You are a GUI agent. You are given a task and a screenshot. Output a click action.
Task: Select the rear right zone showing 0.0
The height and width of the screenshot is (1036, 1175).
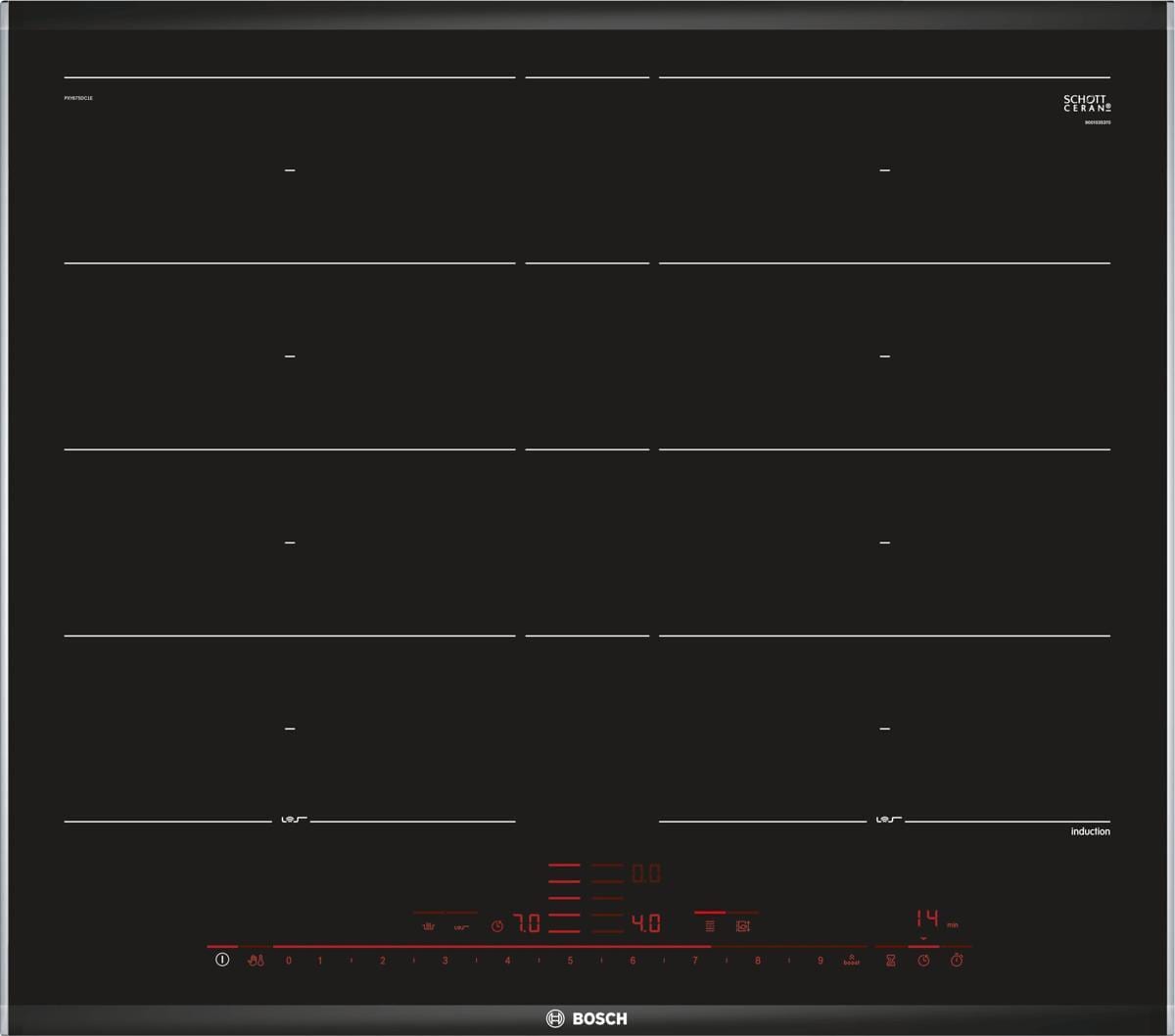point(645,873)
